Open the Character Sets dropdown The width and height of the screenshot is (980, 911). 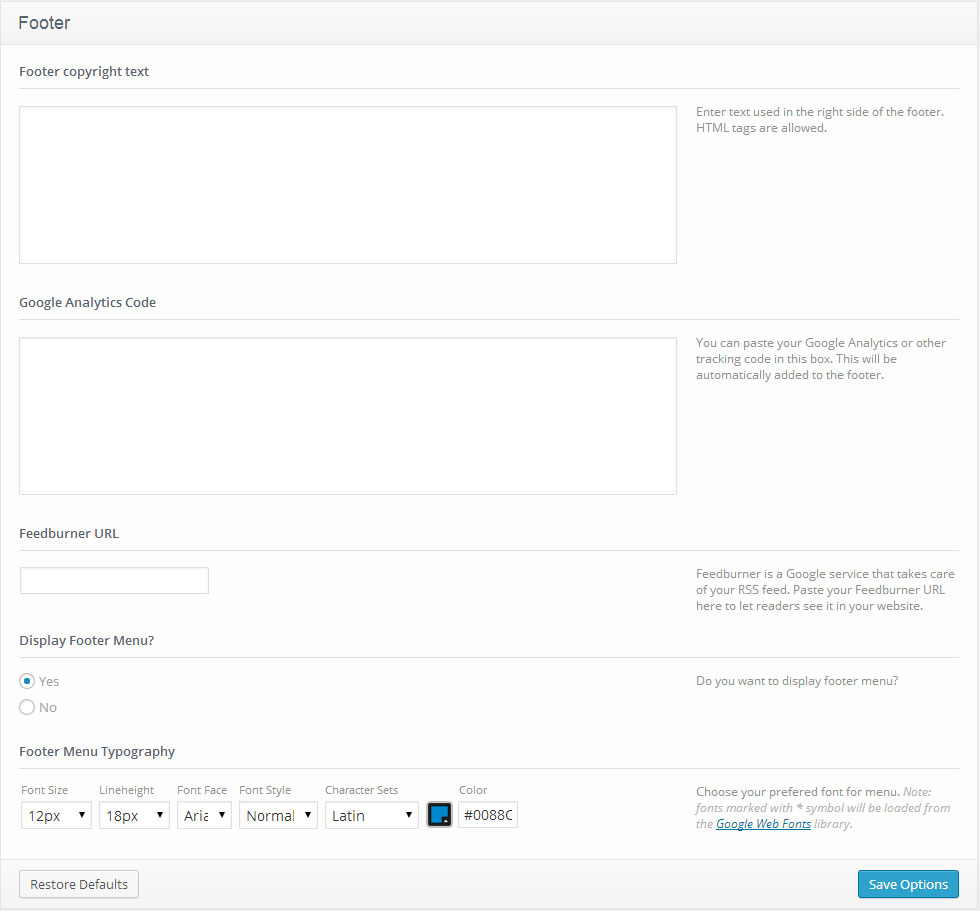371,815
